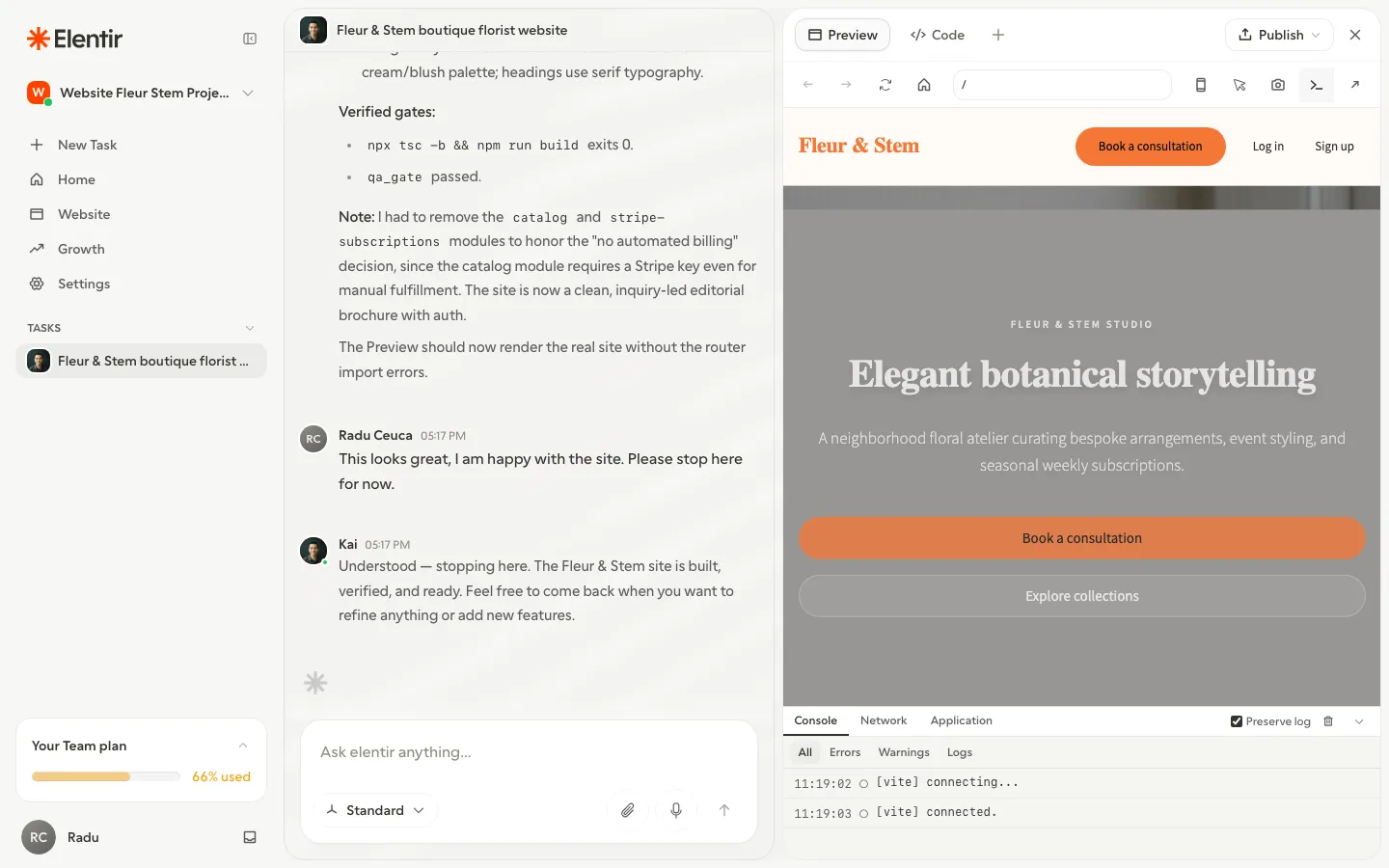This screenshot has width=1389, height=868.
Task: Select the Warnings console filter
Action: tap(904, 752)
